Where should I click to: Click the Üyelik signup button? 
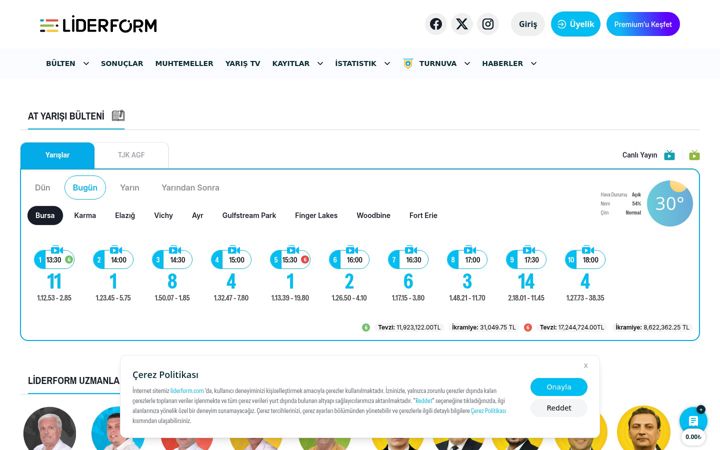click(x=575, y=24)
